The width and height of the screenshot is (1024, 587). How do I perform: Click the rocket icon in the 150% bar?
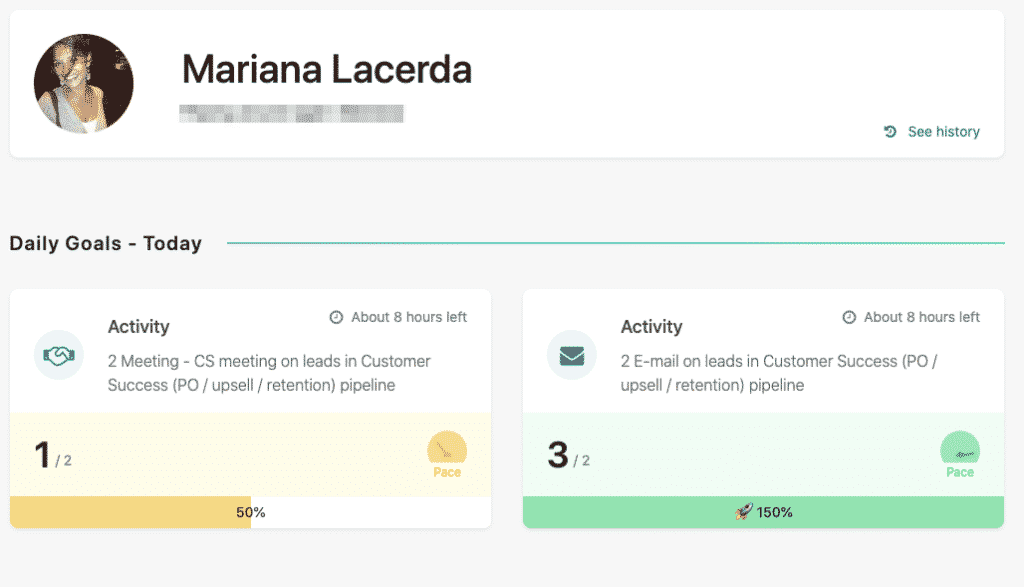[x=743, y=512]
